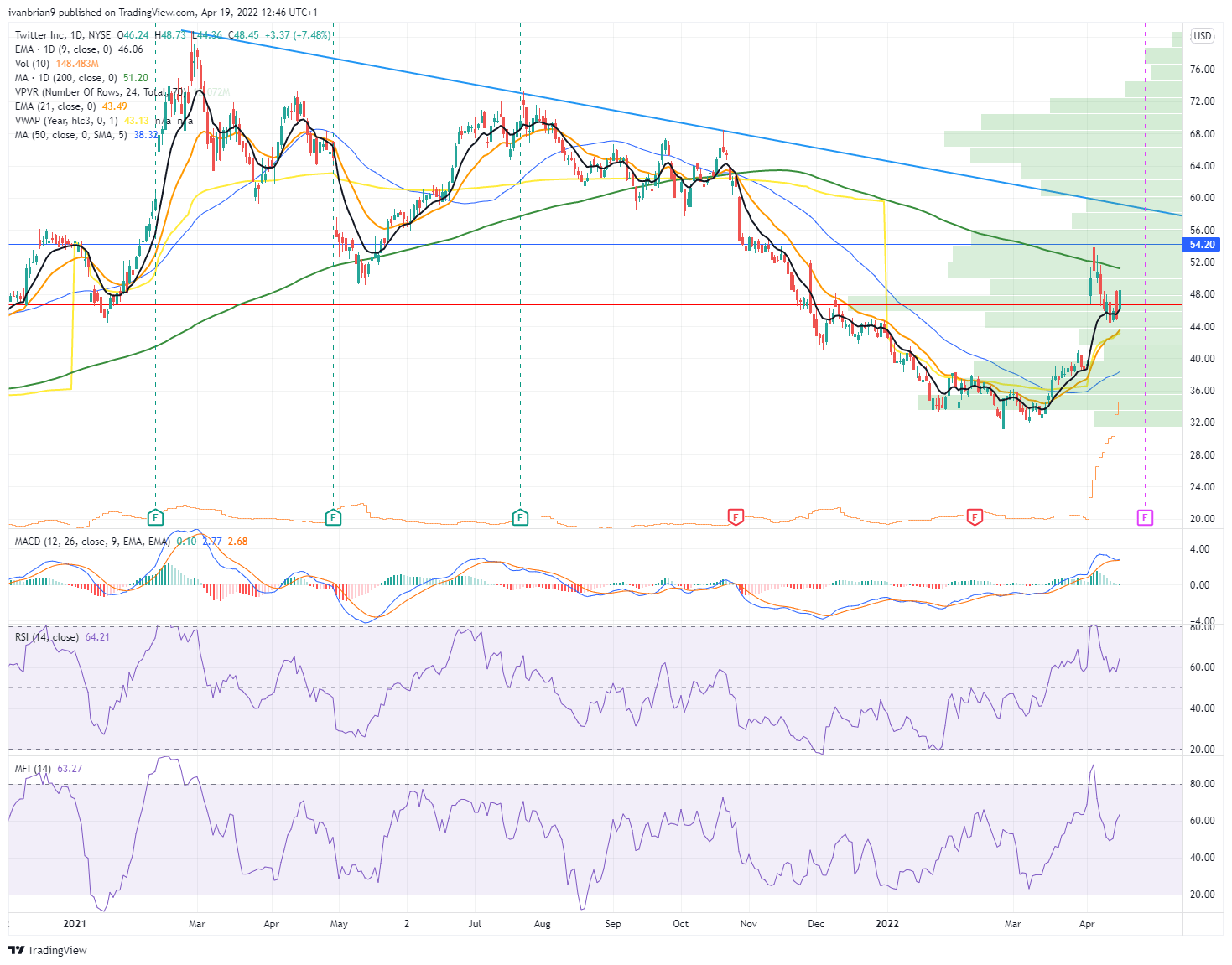Click the EMA 9 indicator legend

click(x=79, y=49)
